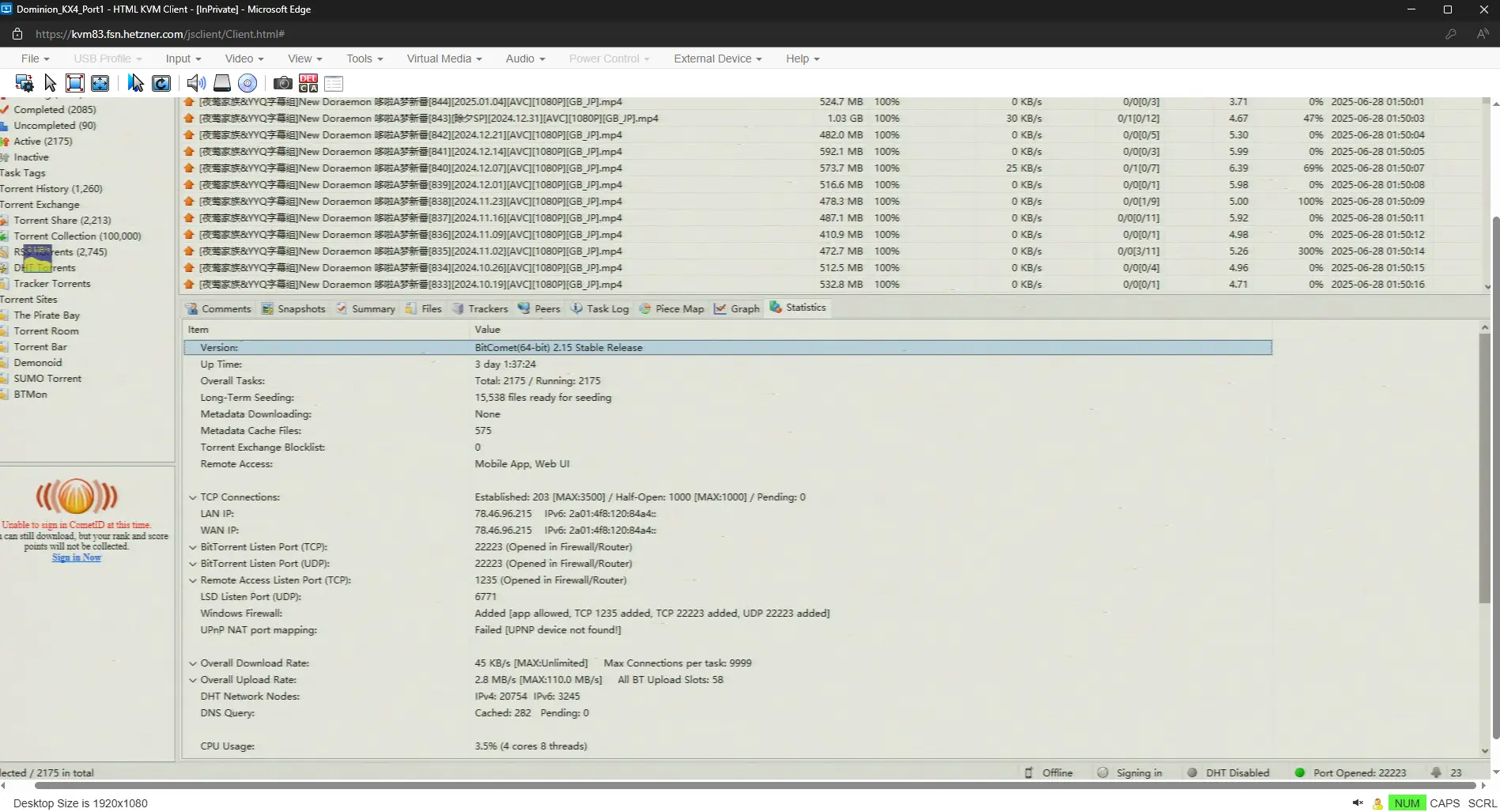Switch to the Snapshots tab
1500x812 pixels.
[294, 308]
